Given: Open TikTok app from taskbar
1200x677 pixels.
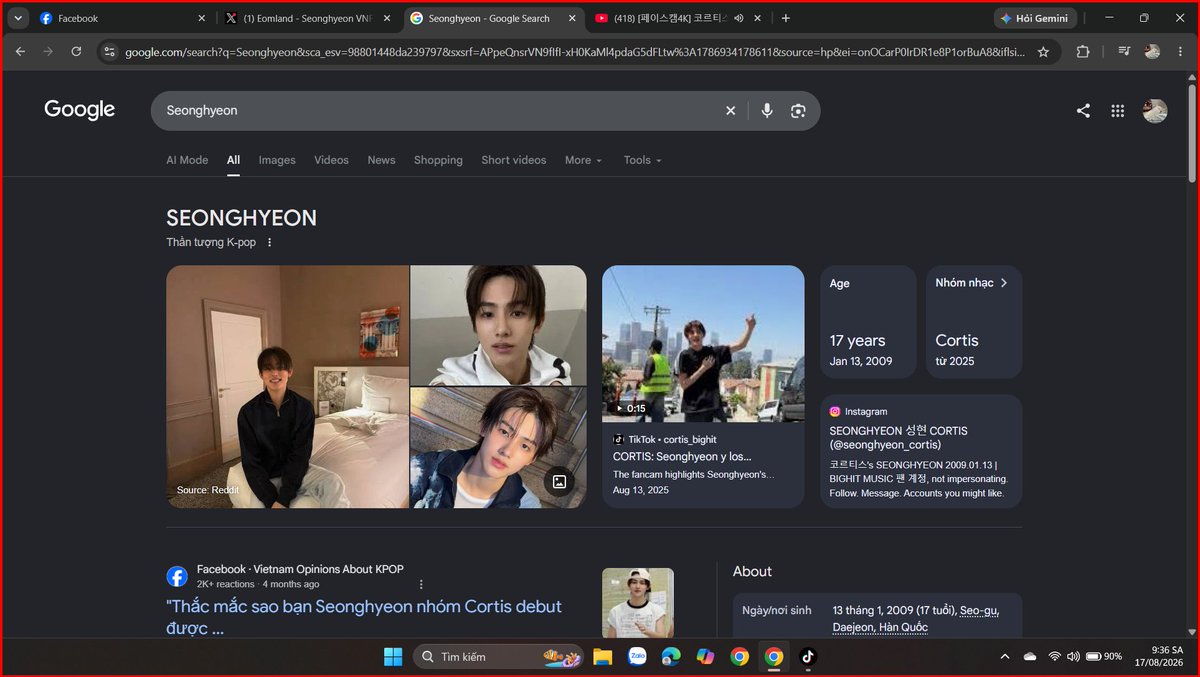Looking at the screenshot, I should [808, 656].
